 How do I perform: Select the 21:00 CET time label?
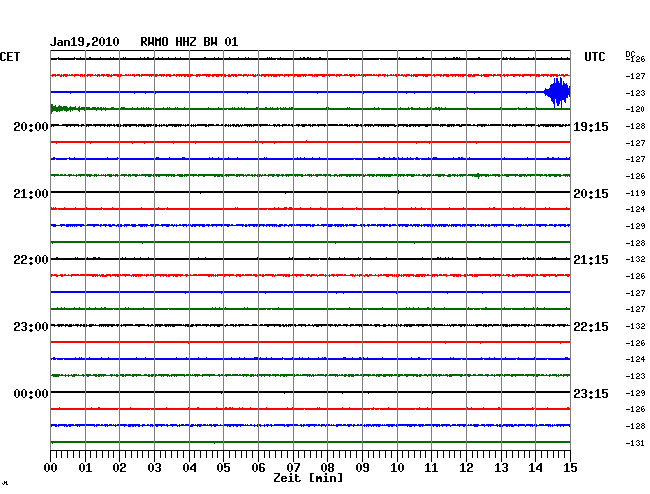tap(31, 194)
